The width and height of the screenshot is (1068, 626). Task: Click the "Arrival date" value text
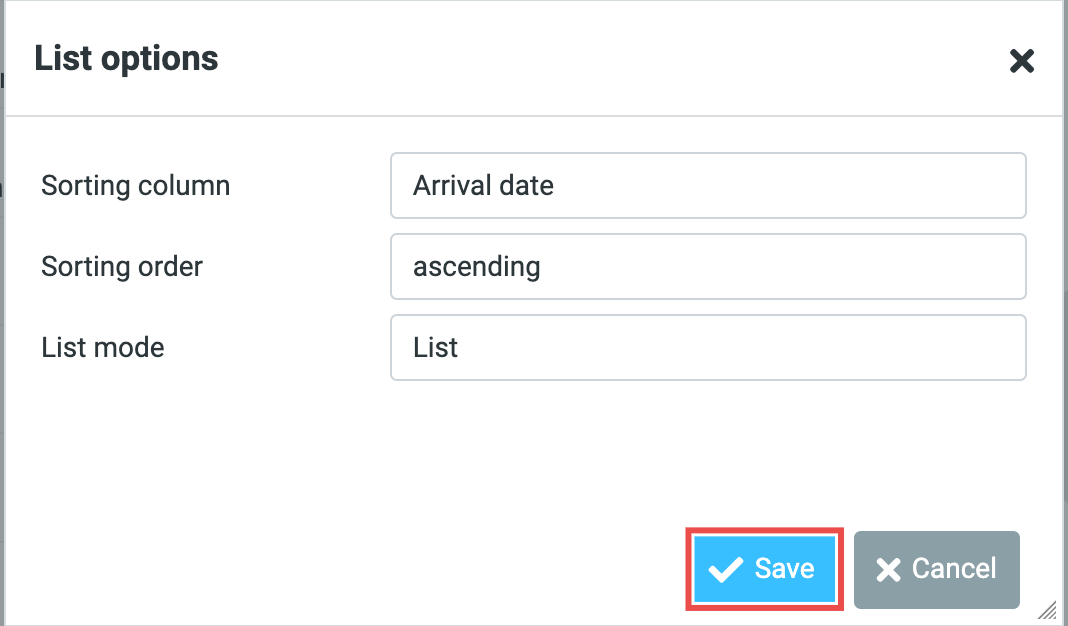click(483, 185)
